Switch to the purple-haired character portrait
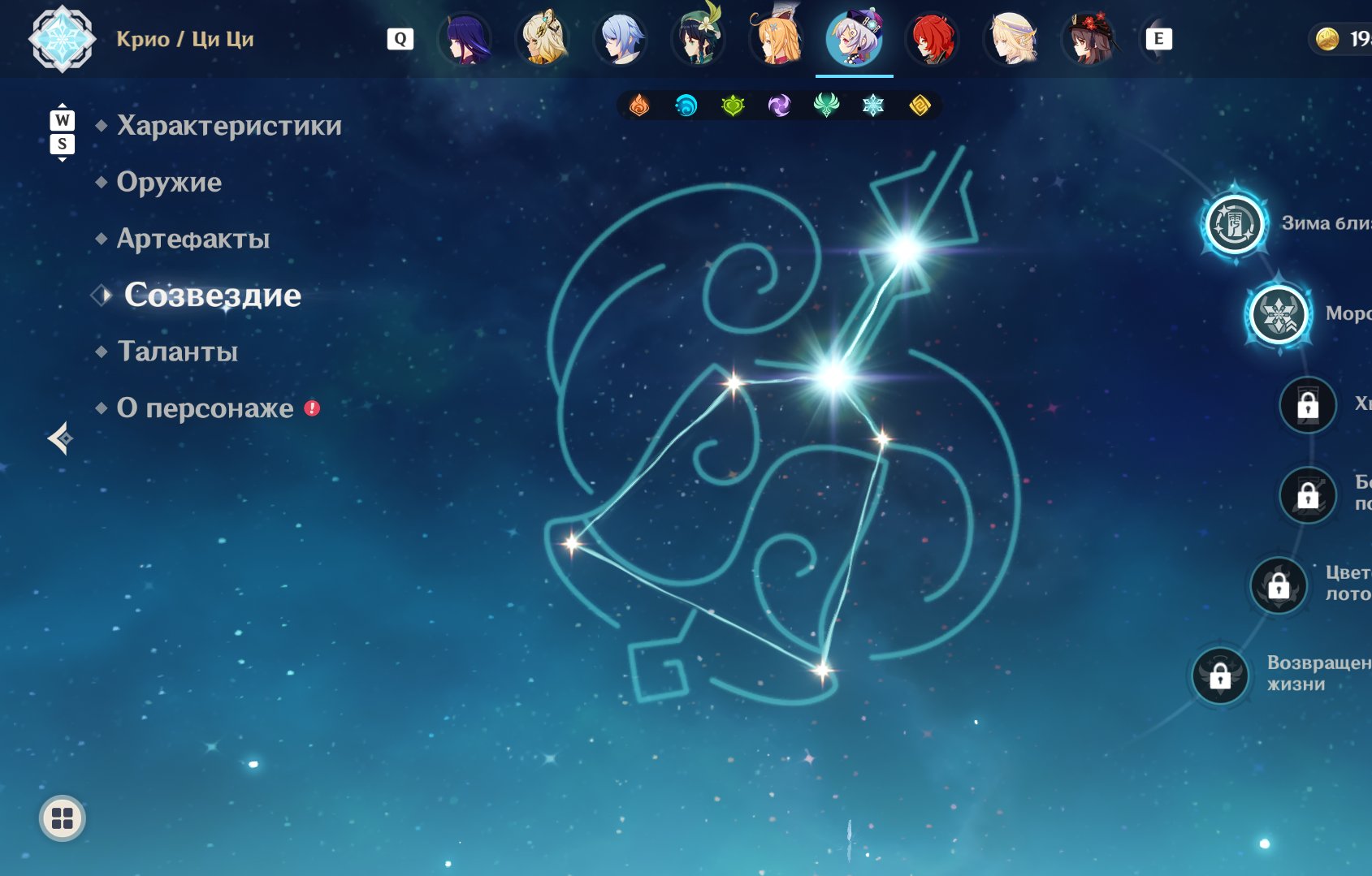Screen dimensions: 1372x876 465,39
